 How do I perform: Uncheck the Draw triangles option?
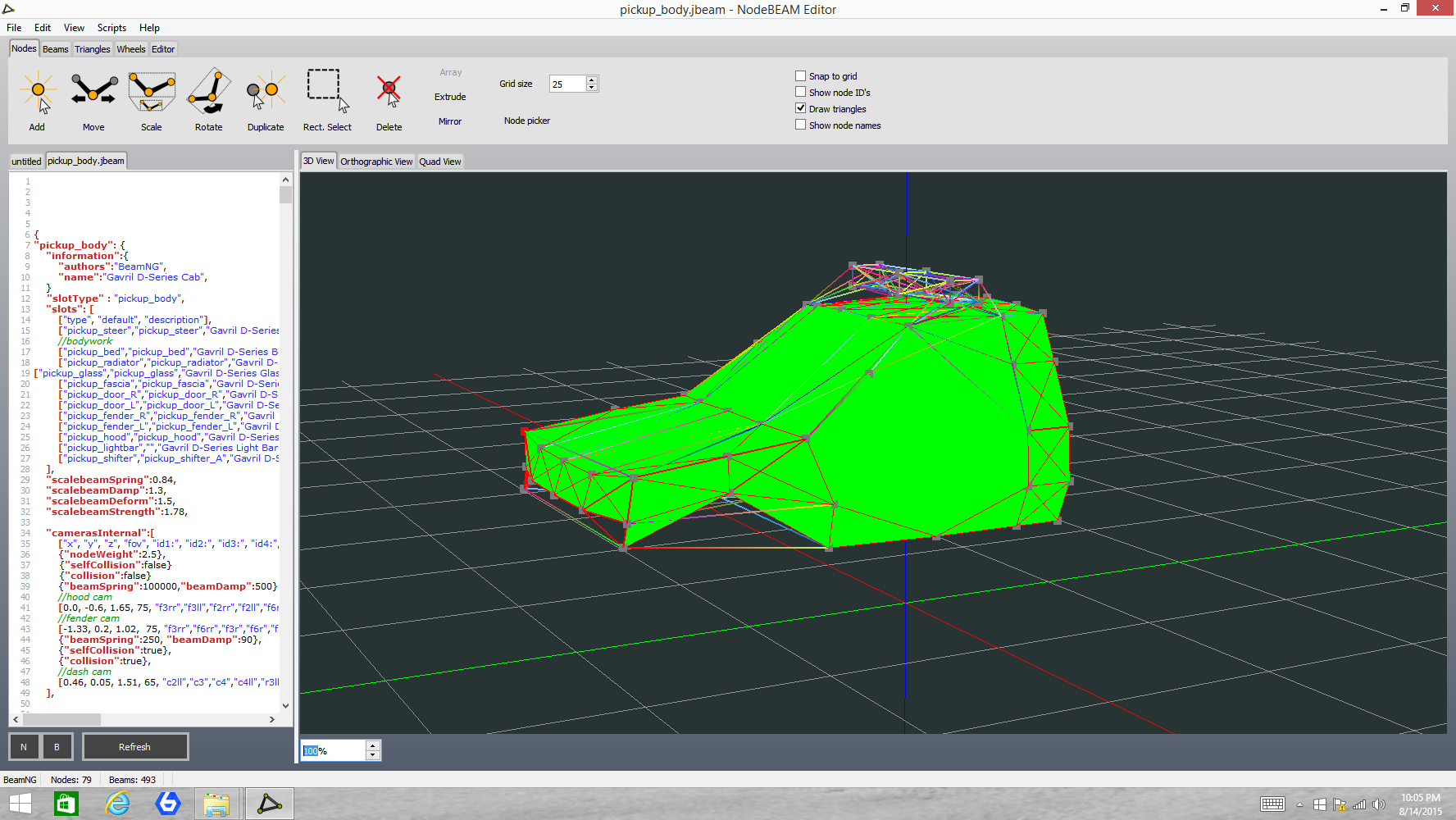[801, 108]
